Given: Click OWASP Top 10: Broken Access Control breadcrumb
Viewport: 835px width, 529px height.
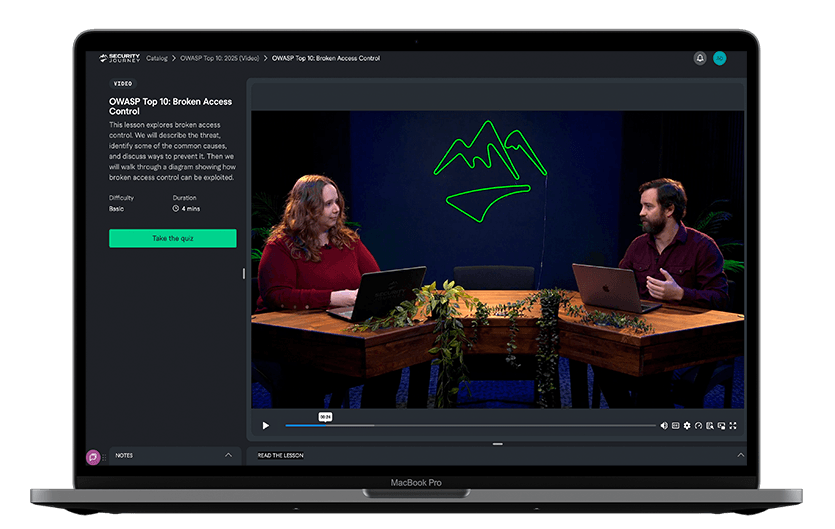Looking at the screenshot, I should point(326,59).
